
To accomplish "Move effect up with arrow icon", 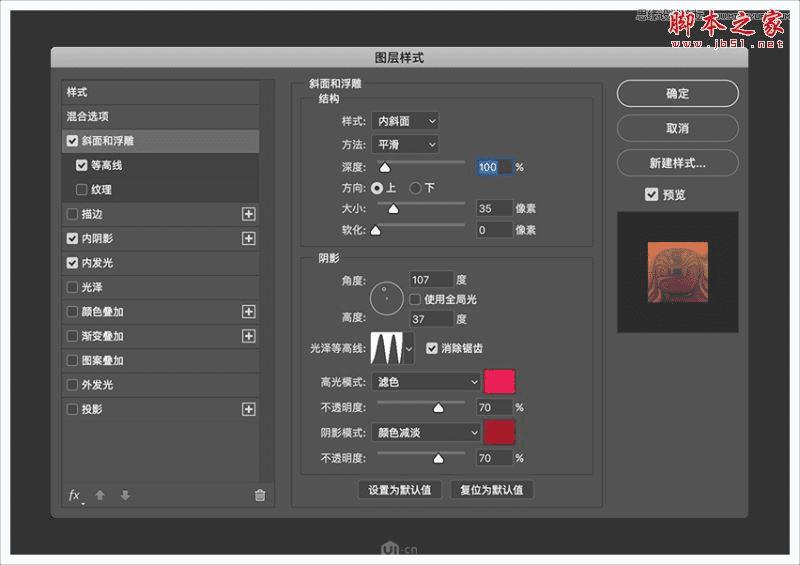I will [x=100, y=495].
